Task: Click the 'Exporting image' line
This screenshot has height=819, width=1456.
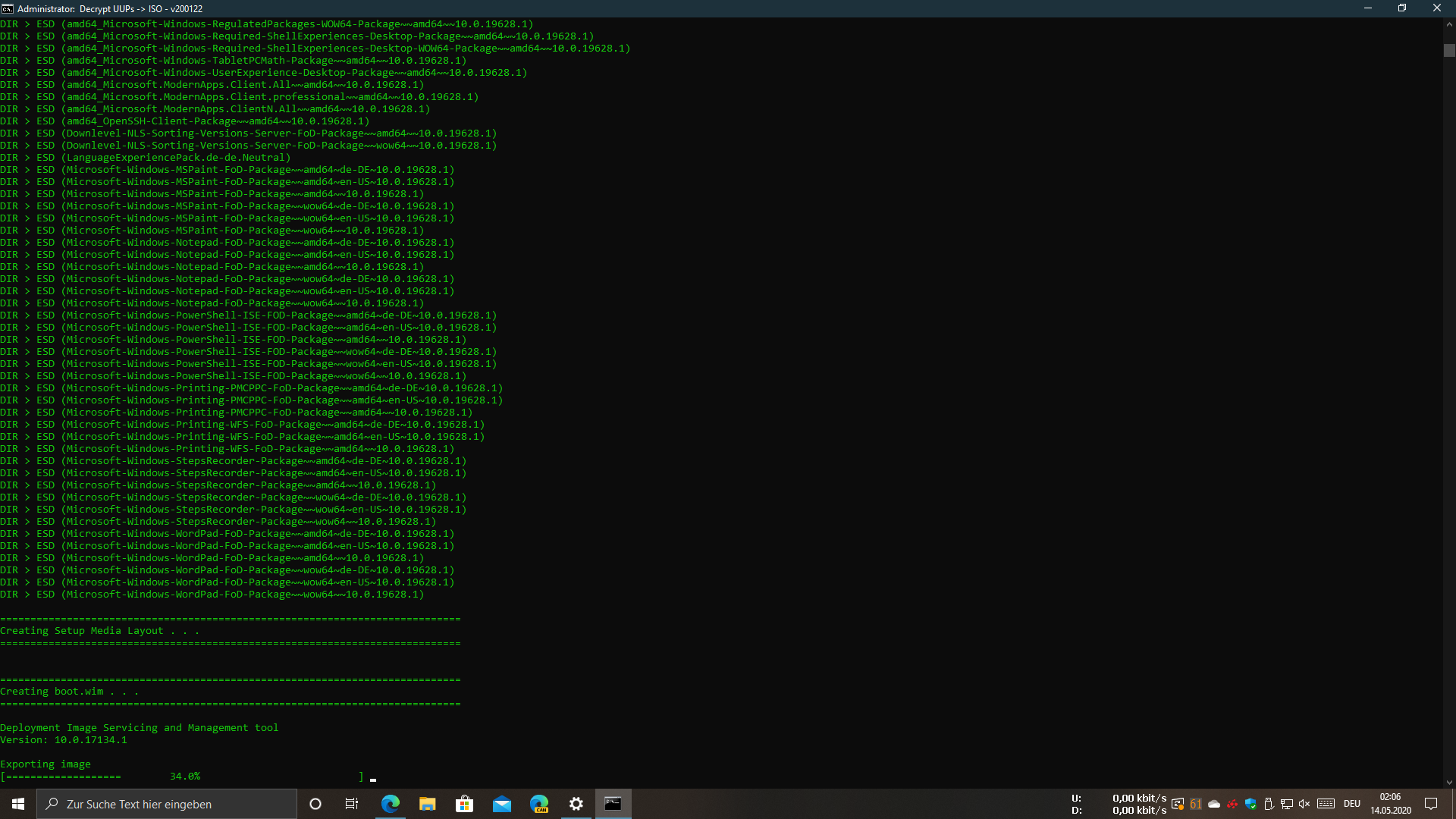Action: pyautogui.click(x=45, y=764)
